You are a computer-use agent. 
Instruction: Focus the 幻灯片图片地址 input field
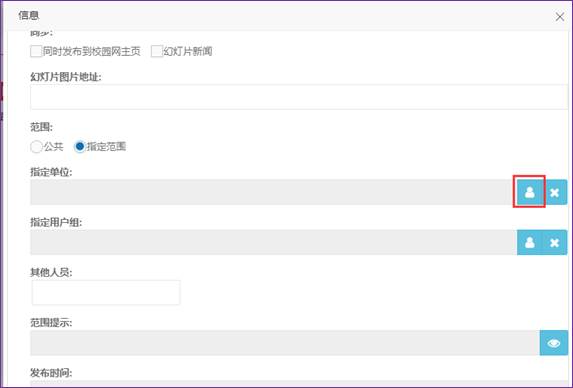coord(299,97)
